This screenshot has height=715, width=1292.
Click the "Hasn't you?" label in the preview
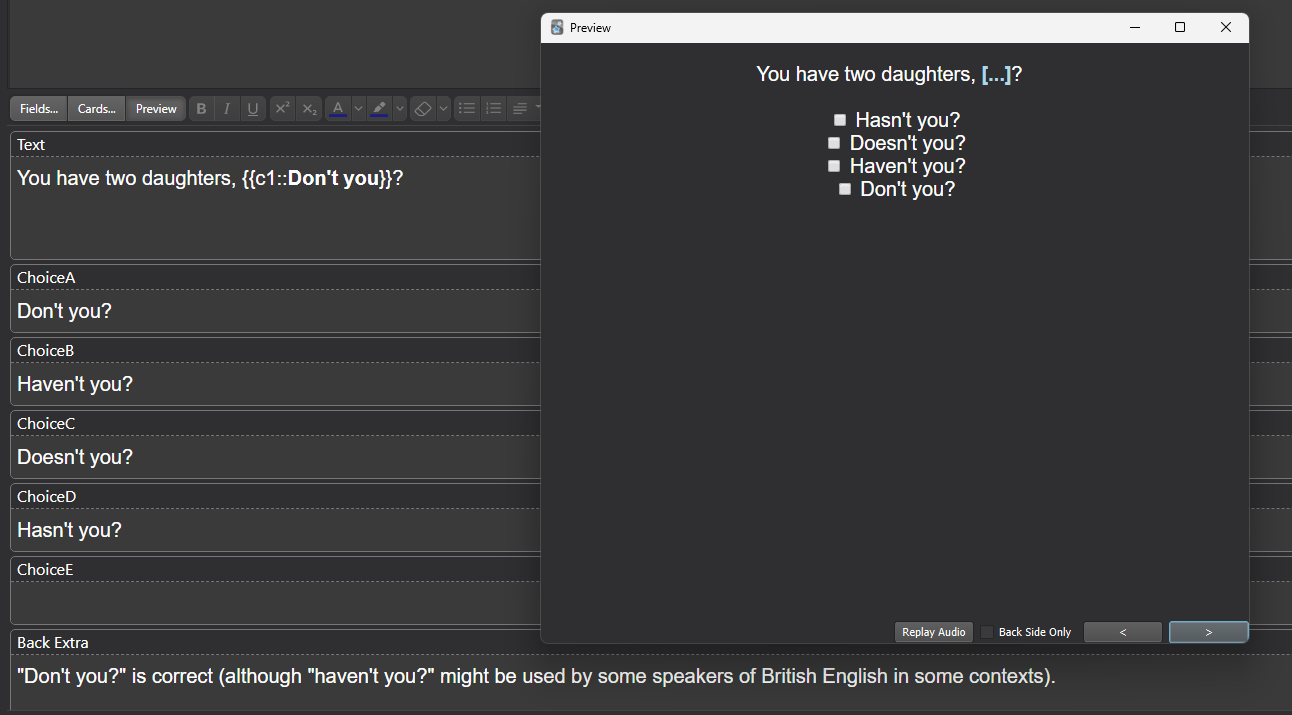pyautogui.click(x=908, y=120)
